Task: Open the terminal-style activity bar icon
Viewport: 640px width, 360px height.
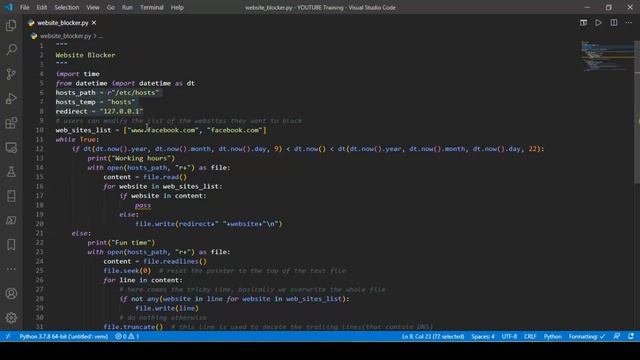Action: [11, 220]
